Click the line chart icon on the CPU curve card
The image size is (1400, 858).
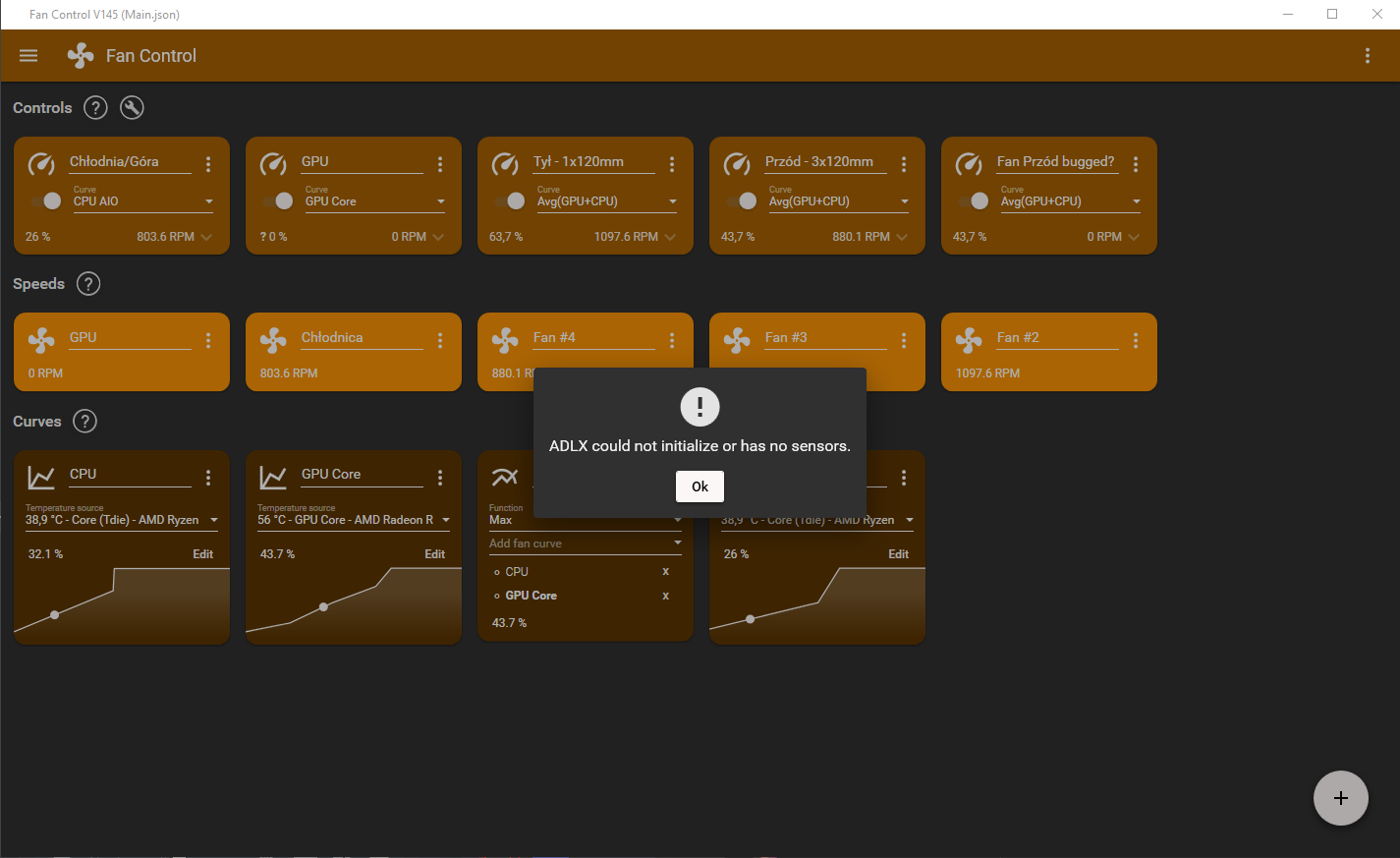tap(41, 477)
